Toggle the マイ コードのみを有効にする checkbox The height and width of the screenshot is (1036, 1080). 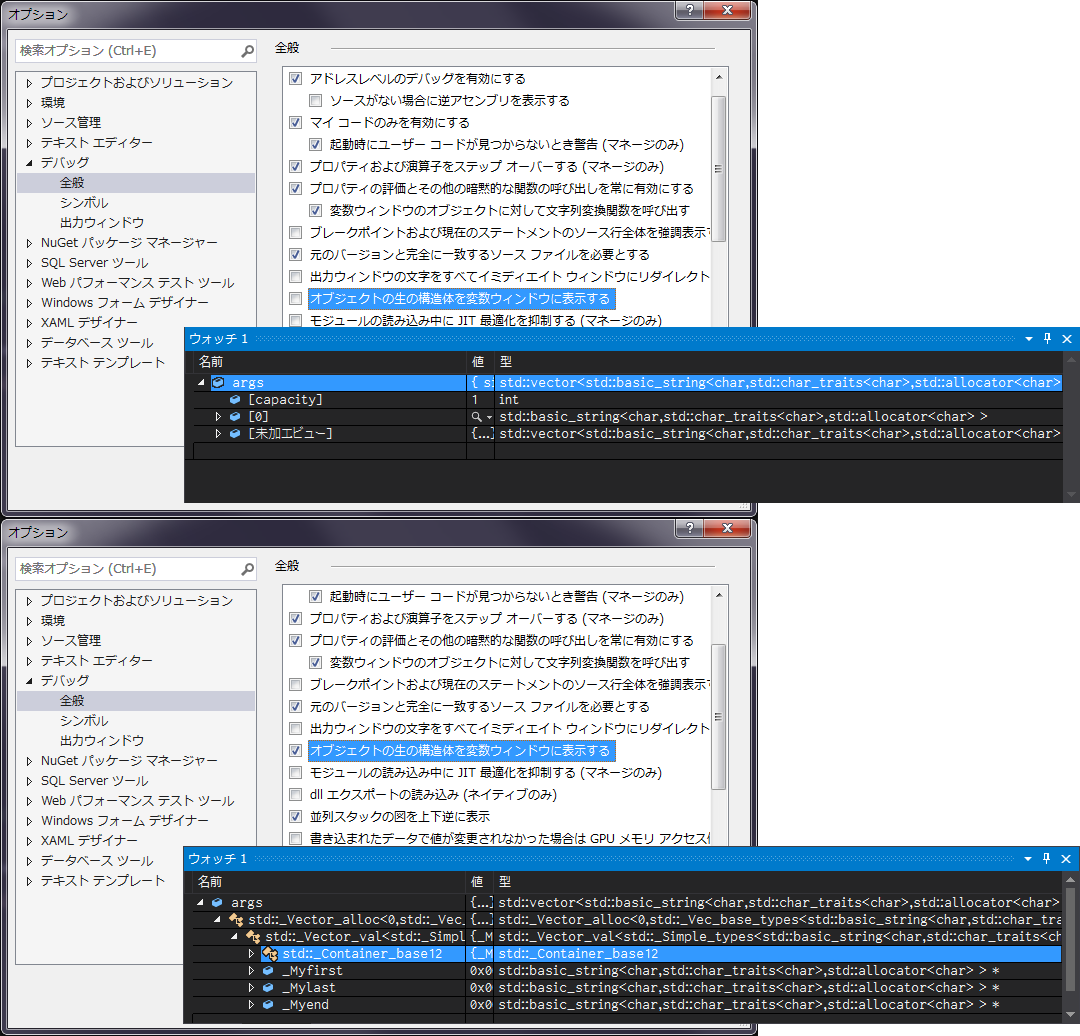tap(295, 122)
